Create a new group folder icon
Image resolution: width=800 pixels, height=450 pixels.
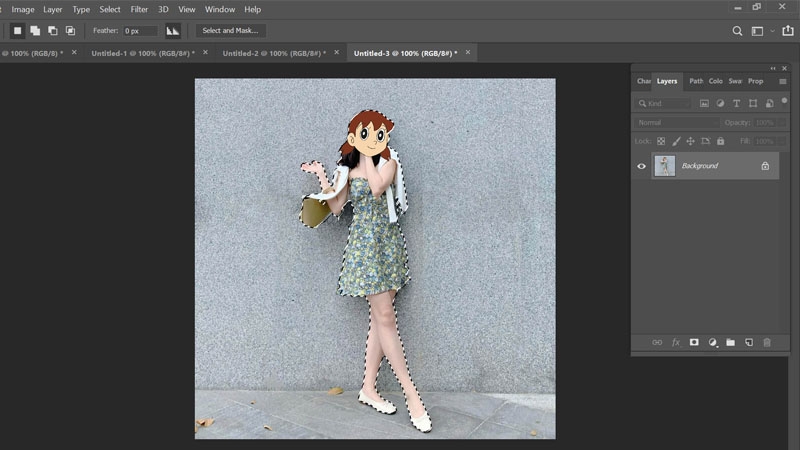(731, 342)
